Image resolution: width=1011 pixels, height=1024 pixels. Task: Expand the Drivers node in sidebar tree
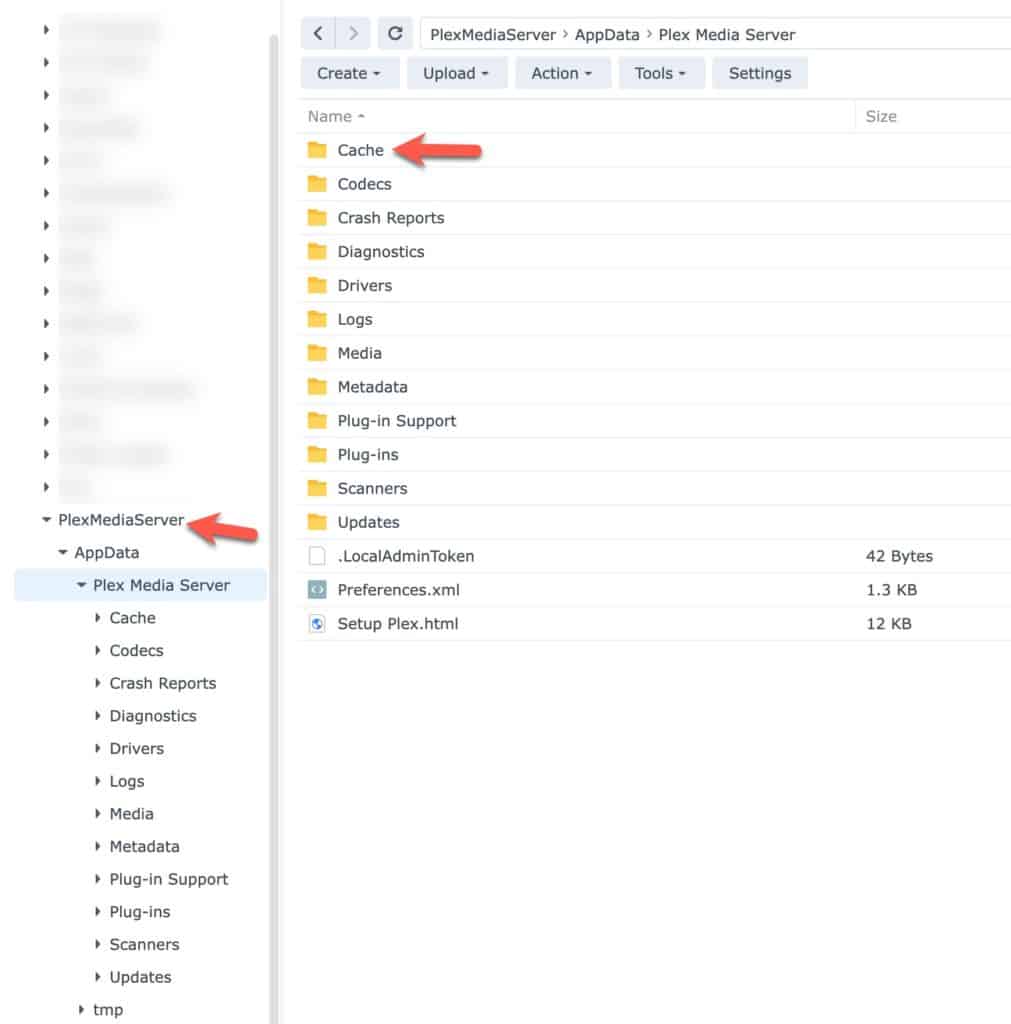coord(97,748)
